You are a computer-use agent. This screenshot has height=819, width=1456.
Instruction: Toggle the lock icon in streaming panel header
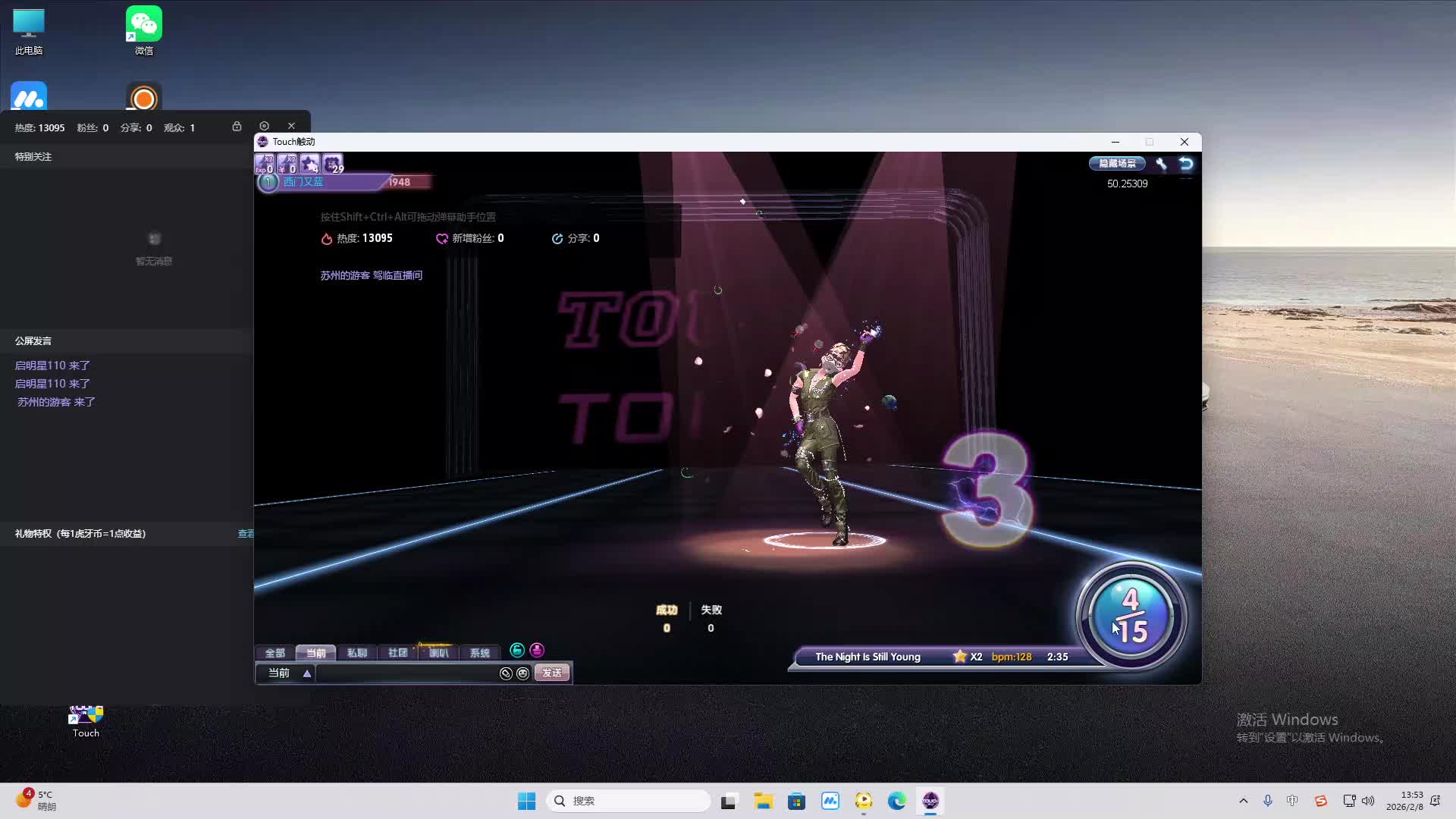pyautogui.click(x=237, y=127)
